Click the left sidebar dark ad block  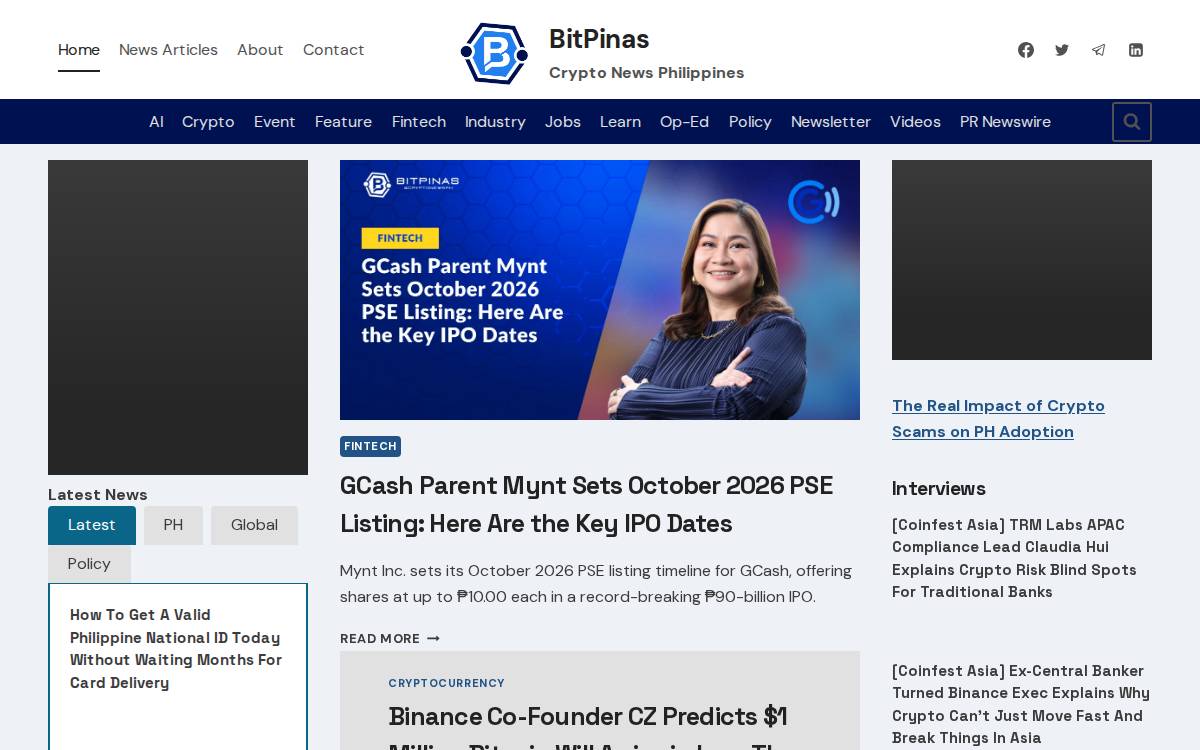[x=178, y=317]
